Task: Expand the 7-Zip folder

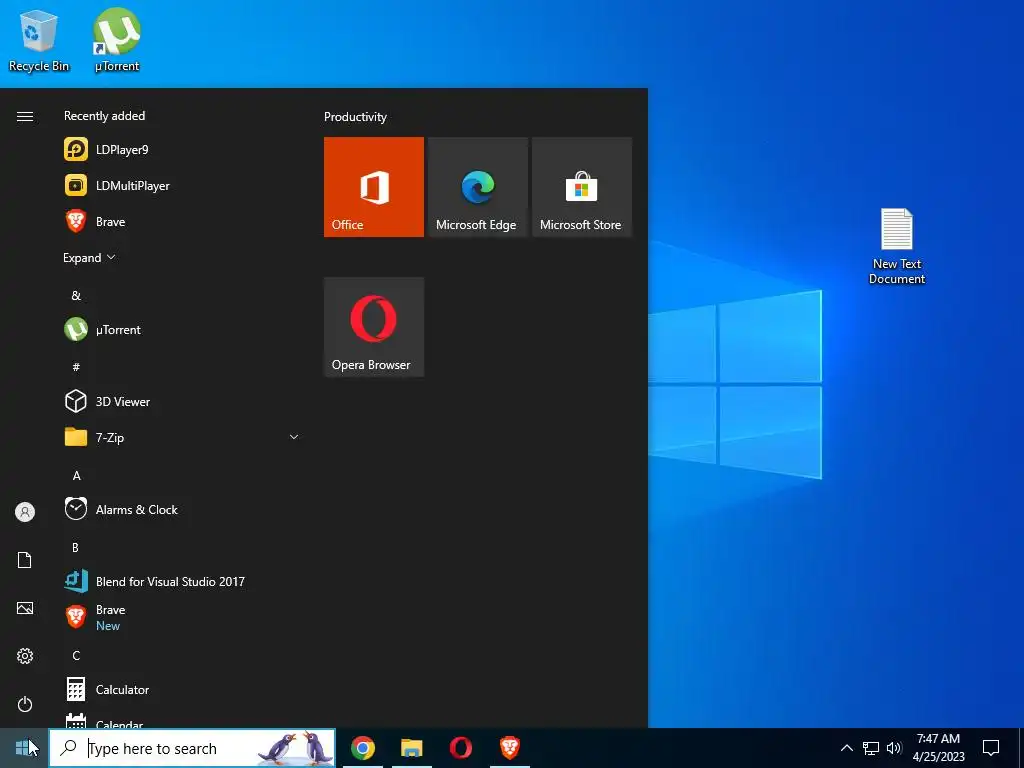Action: point(183,438)
